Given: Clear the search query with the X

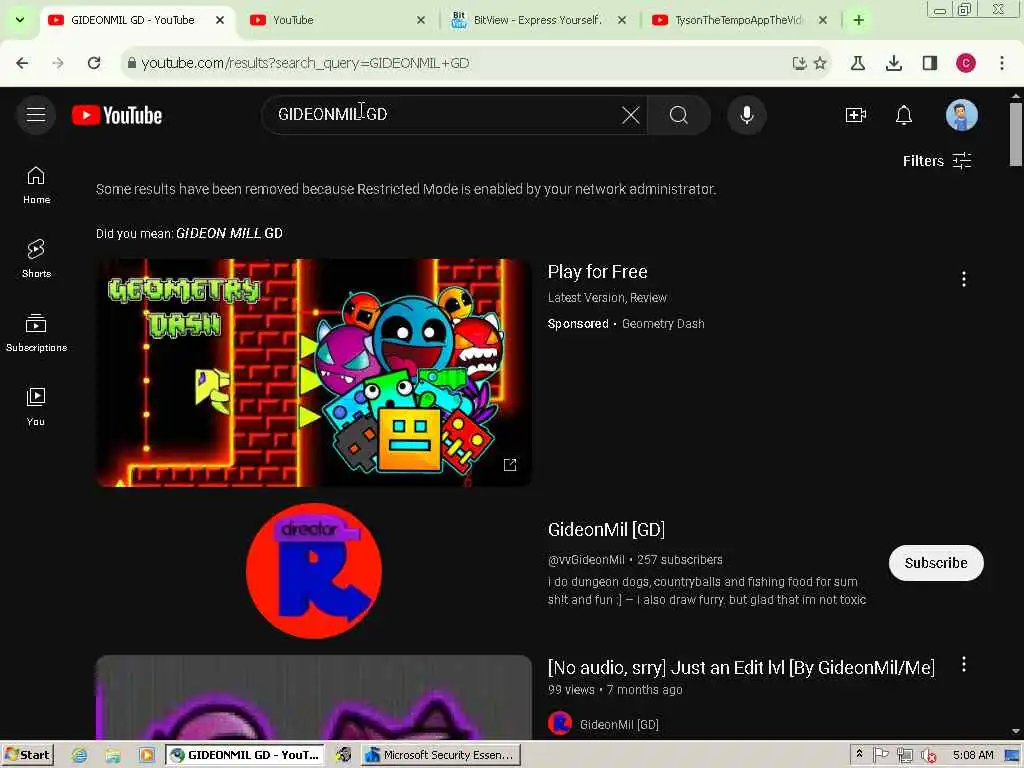Looking at the screenshot, I should (x=630, y=116).
